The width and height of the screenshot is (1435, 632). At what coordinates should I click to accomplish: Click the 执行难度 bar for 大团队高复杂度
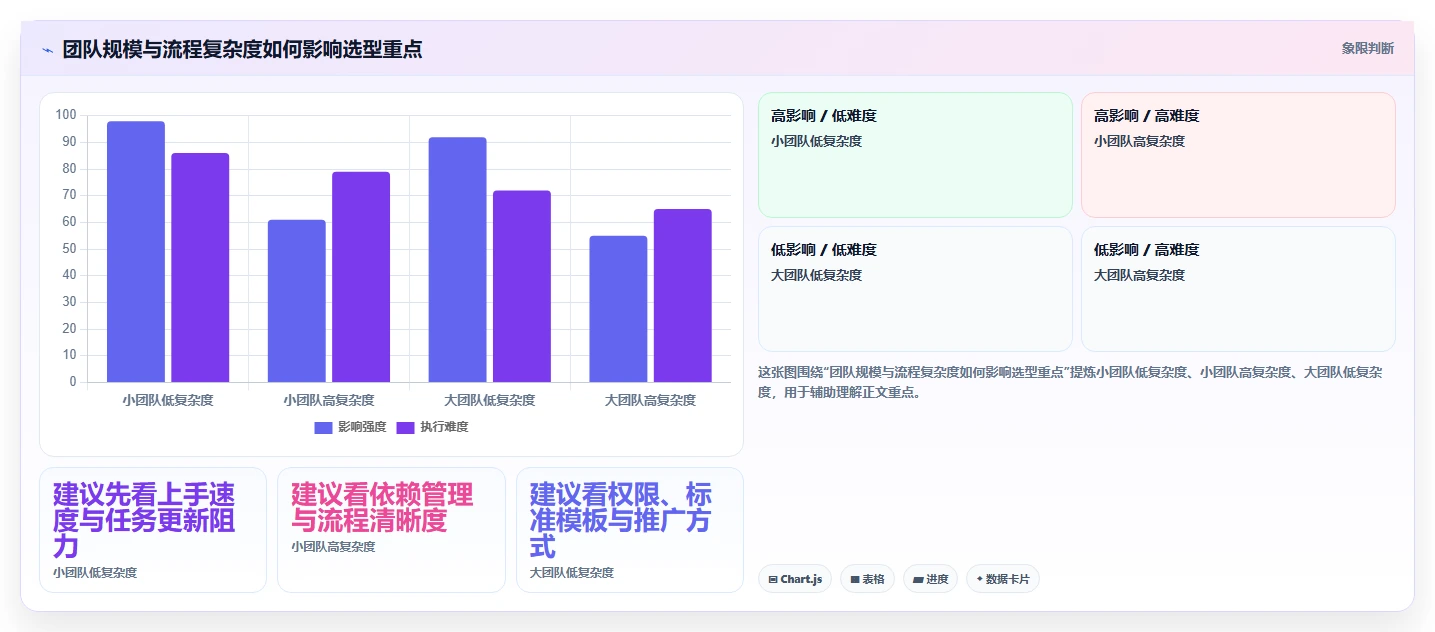pyautogui.click(x=683, y=296)
